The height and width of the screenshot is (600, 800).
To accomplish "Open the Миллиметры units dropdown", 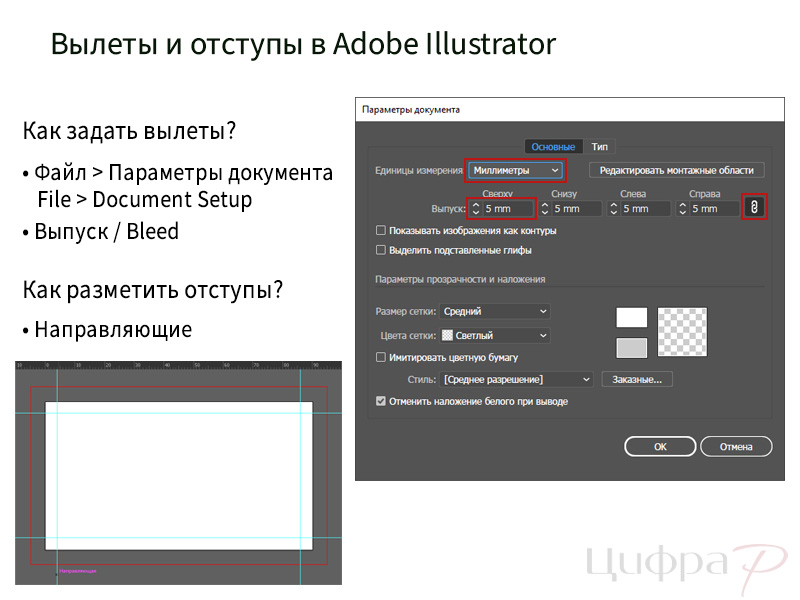I will pyautogui.click(x=515, y=170).
